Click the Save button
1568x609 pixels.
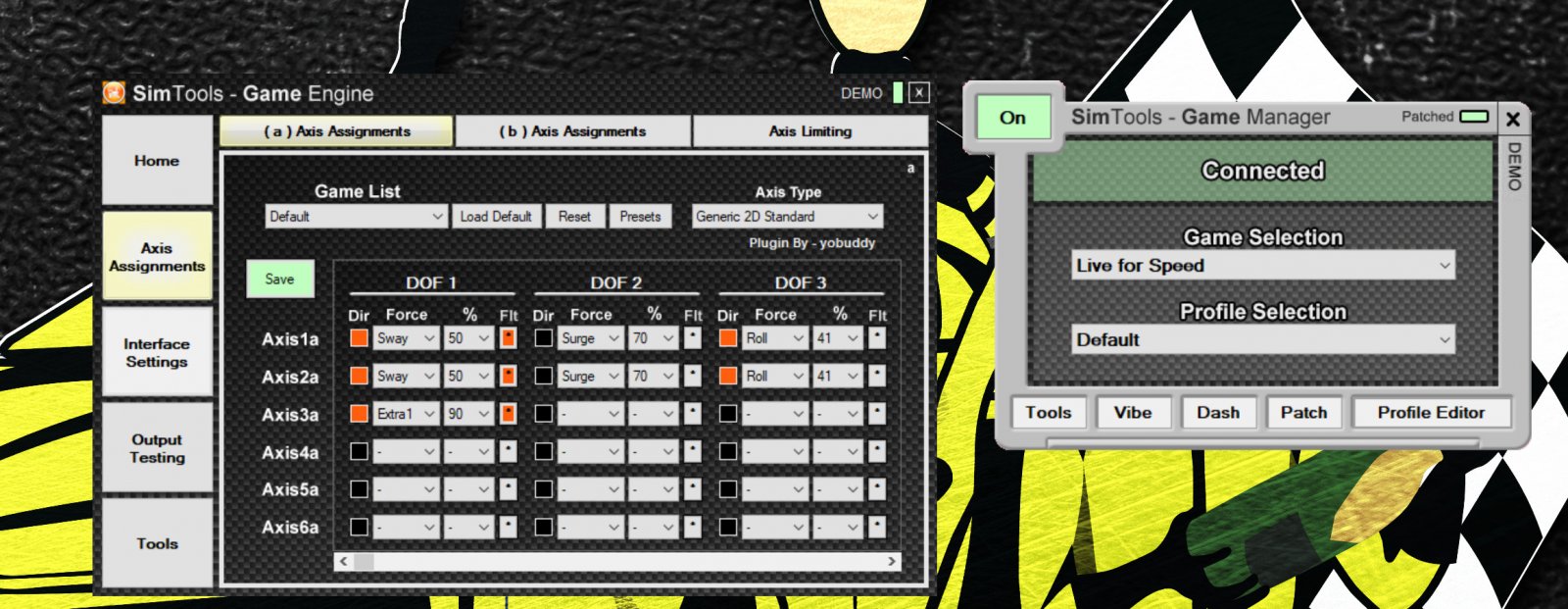(279, 279)
